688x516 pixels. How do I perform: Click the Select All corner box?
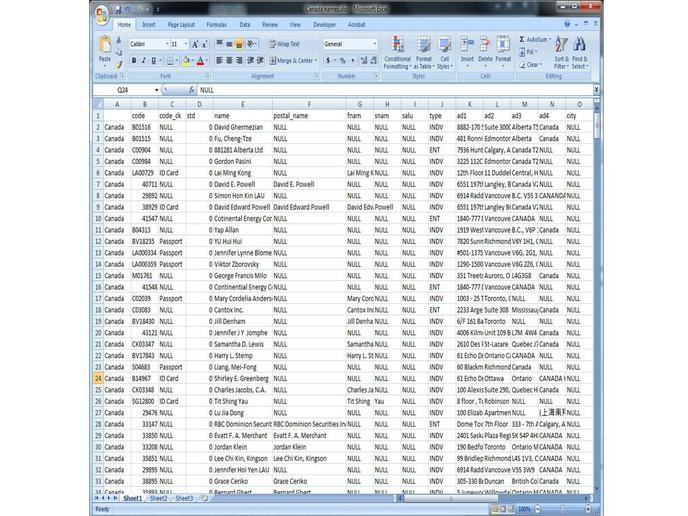coord(98,104)
